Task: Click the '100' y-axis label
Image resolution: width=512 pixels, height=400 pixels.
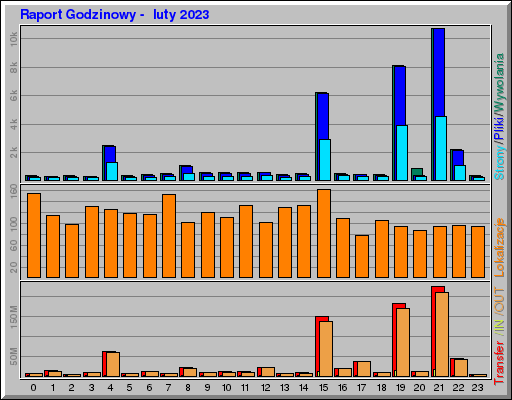Action: click(14, 224)
